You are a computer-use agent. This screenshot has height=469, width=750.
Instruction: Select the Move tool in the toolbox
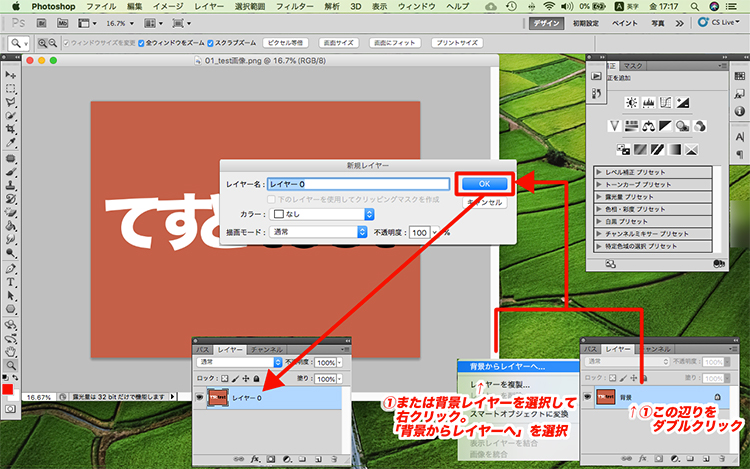(x=11, y=75)
